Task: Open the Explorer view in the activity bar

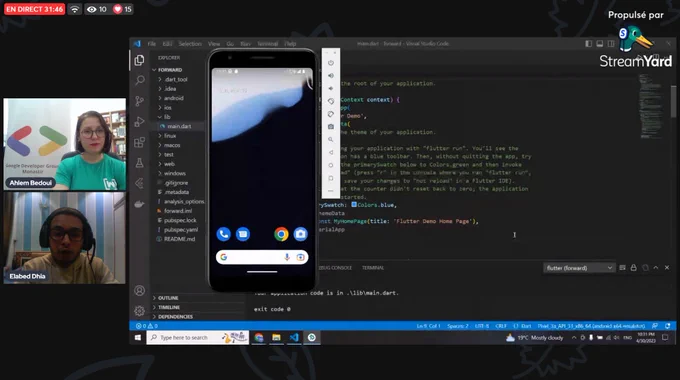Action: (x=139, y=60)
